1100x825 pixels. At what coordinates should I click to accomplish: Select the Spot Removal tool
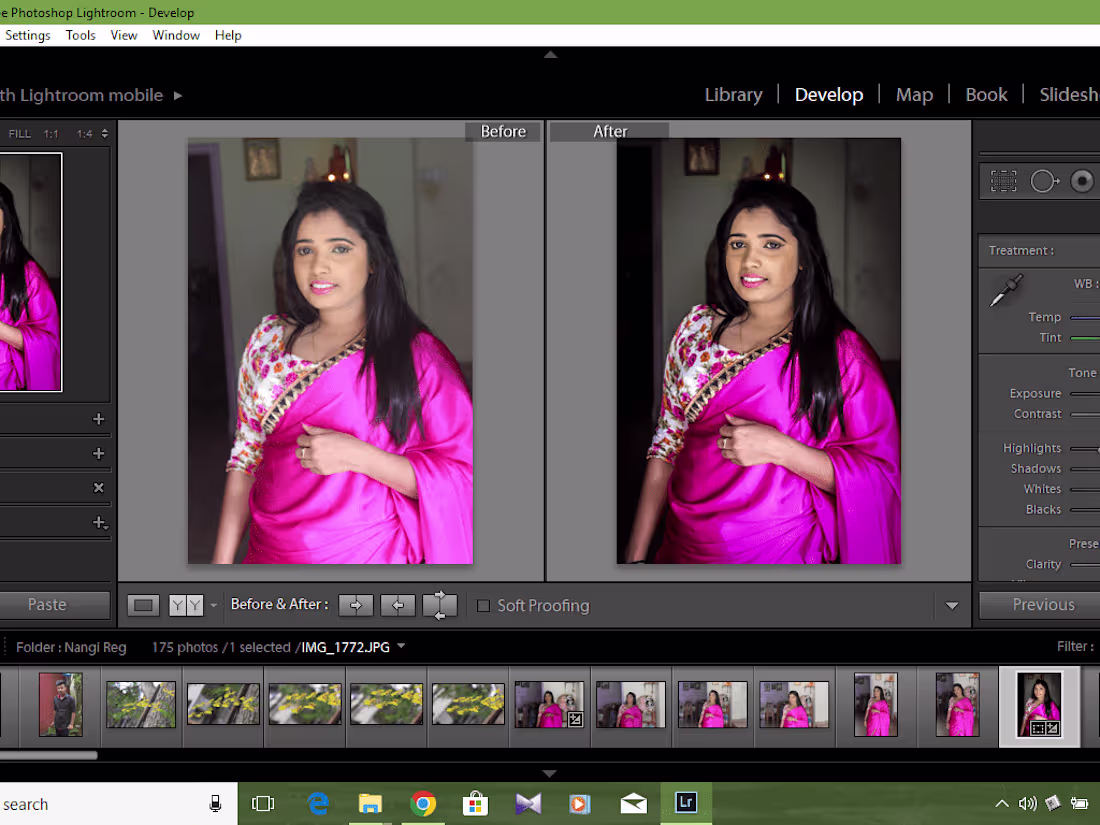tap(1044, 180)
